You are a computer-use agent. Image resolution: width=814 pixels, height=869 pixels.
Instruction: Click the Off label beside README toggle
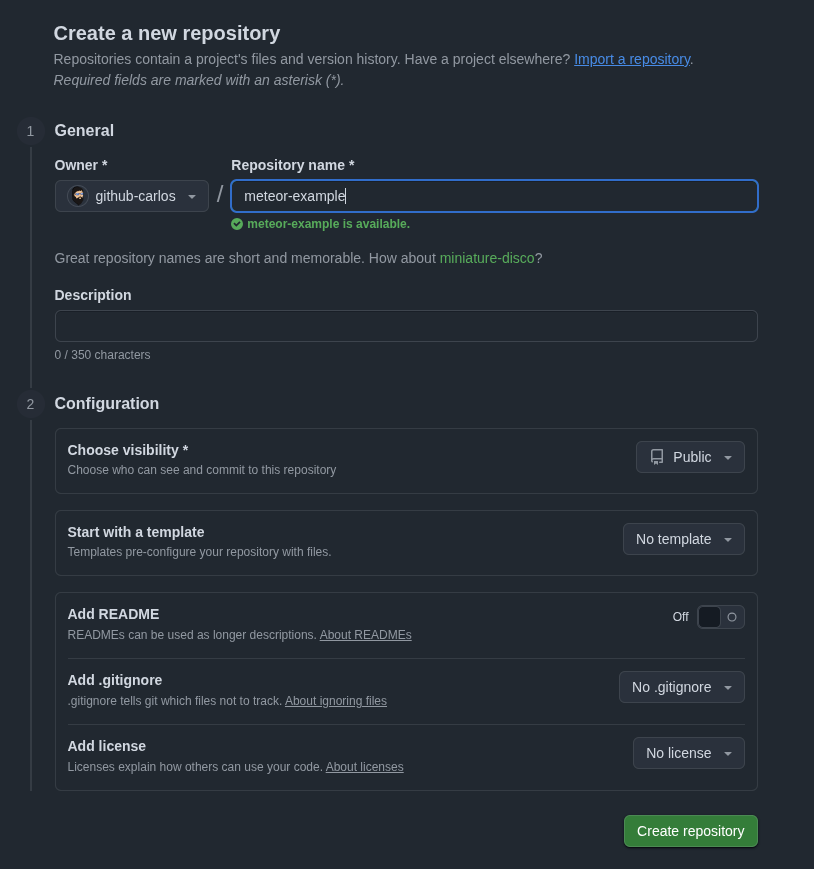pyautogui.click(x=680, y=617)
